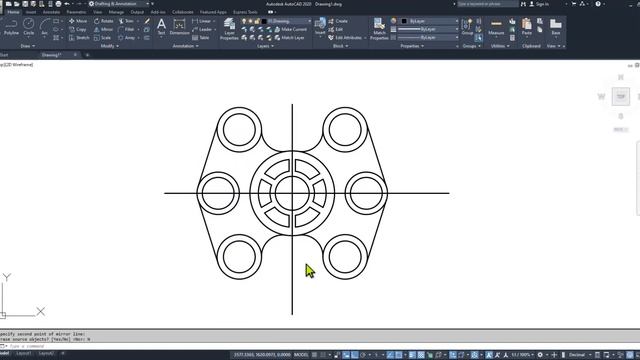The width and height of the screenshot is (640, 360).
Task: Select the Circle tool
Action: point(29,27)
